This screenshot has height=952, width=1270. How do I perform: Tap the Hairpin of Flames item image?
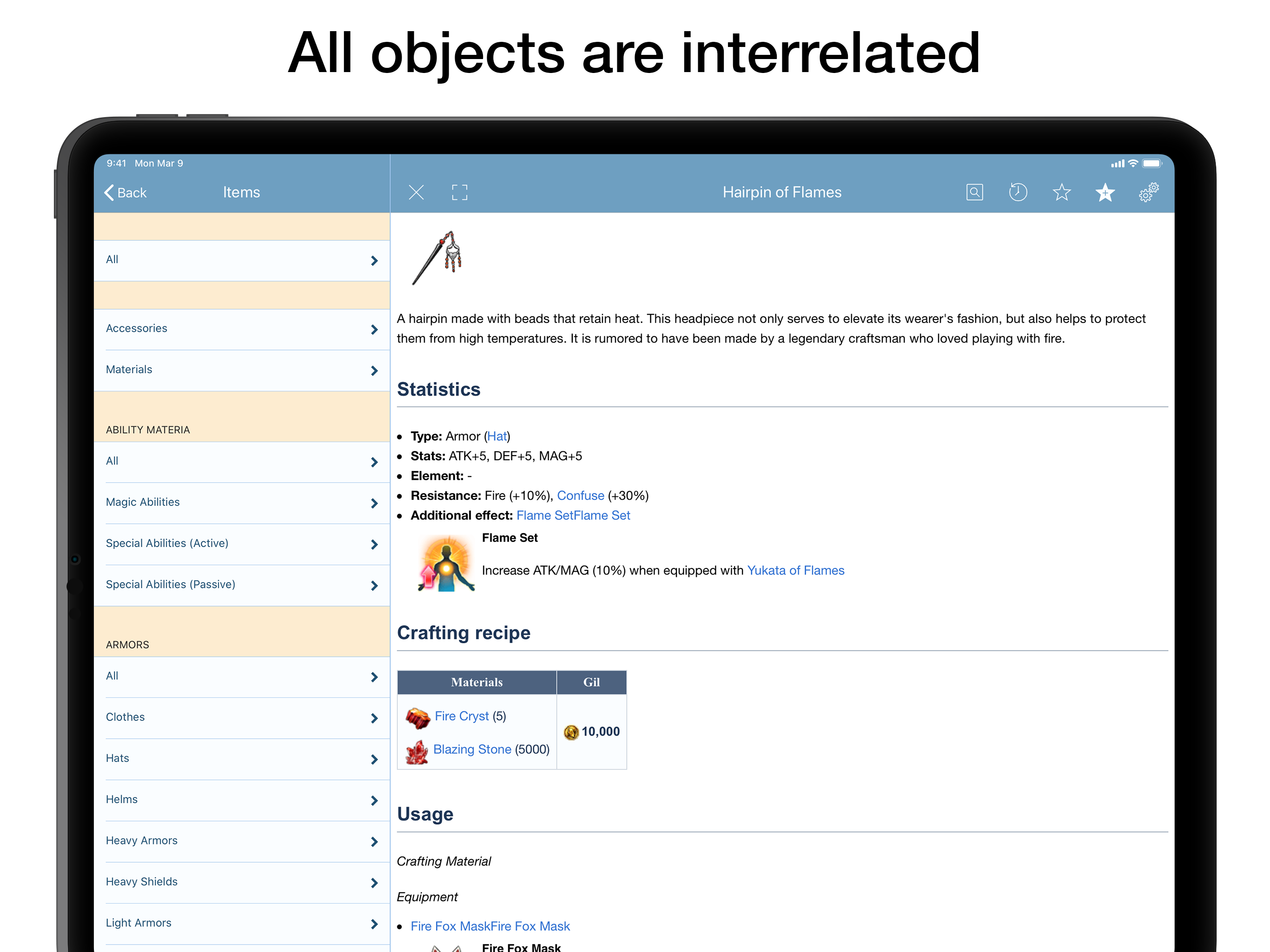tap(438, 258)
